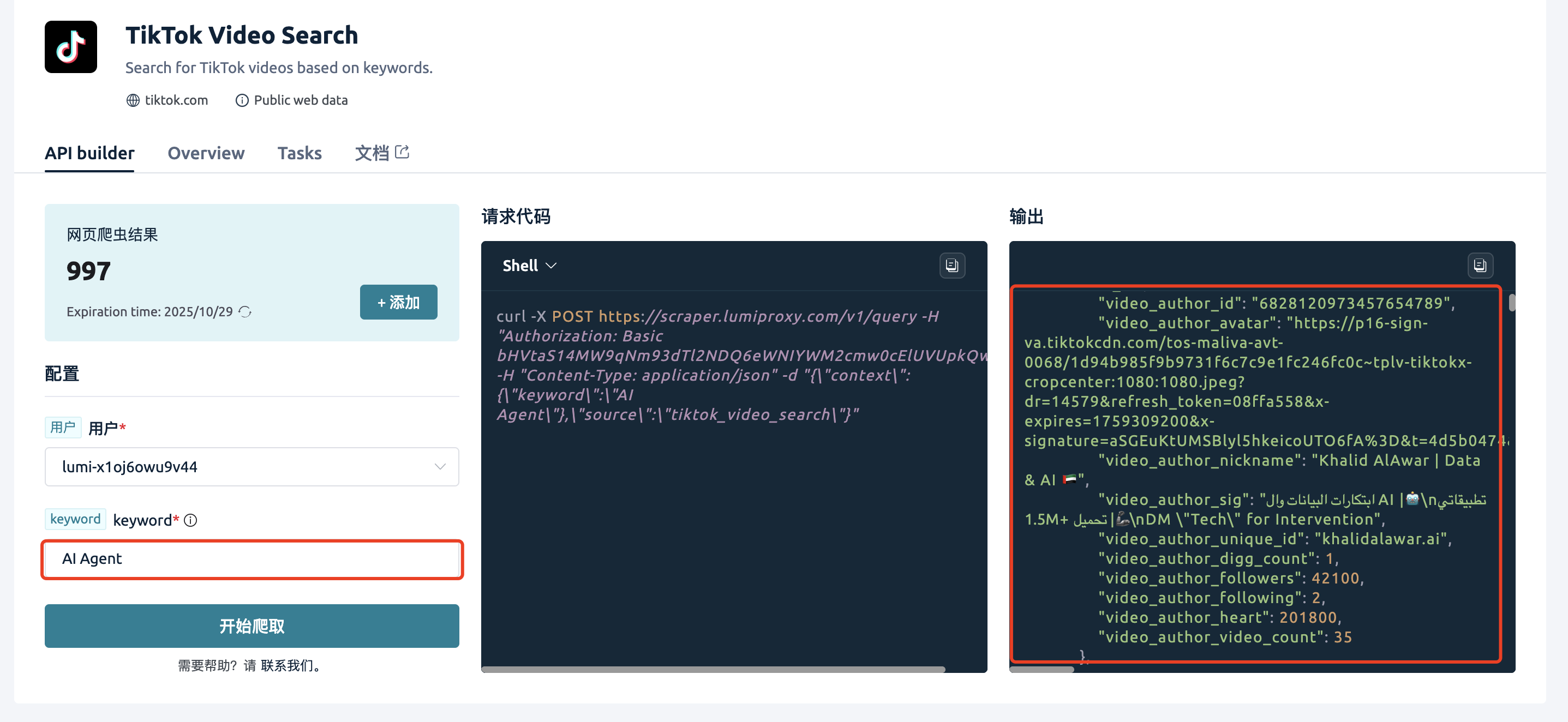Copy the request code with copy icon
Screen dimensions: 1568x722
click(951, 266)
